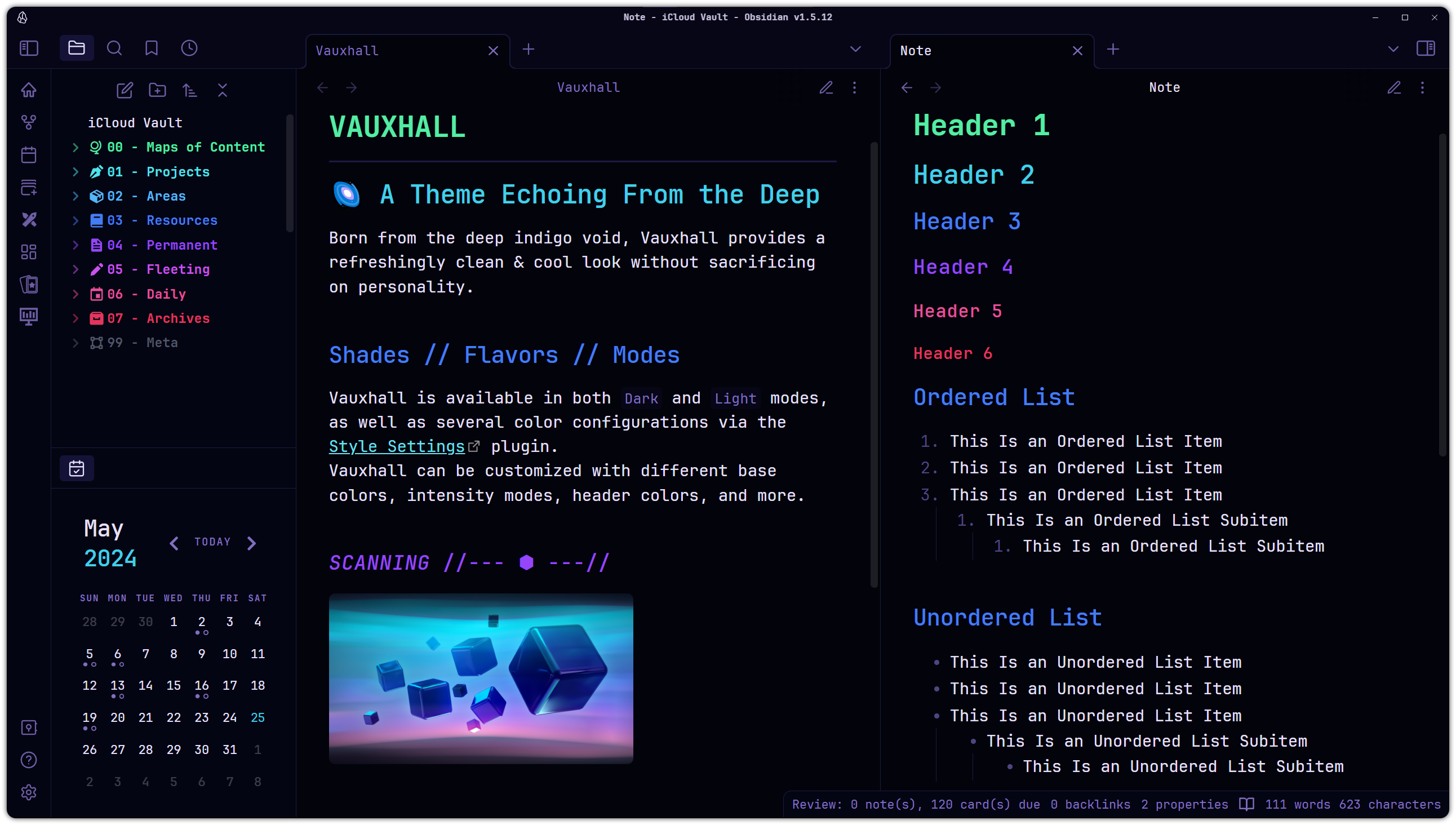Open tab list dropdown for Note group
Viewport: 1456px width, 825px height.
1393,49
